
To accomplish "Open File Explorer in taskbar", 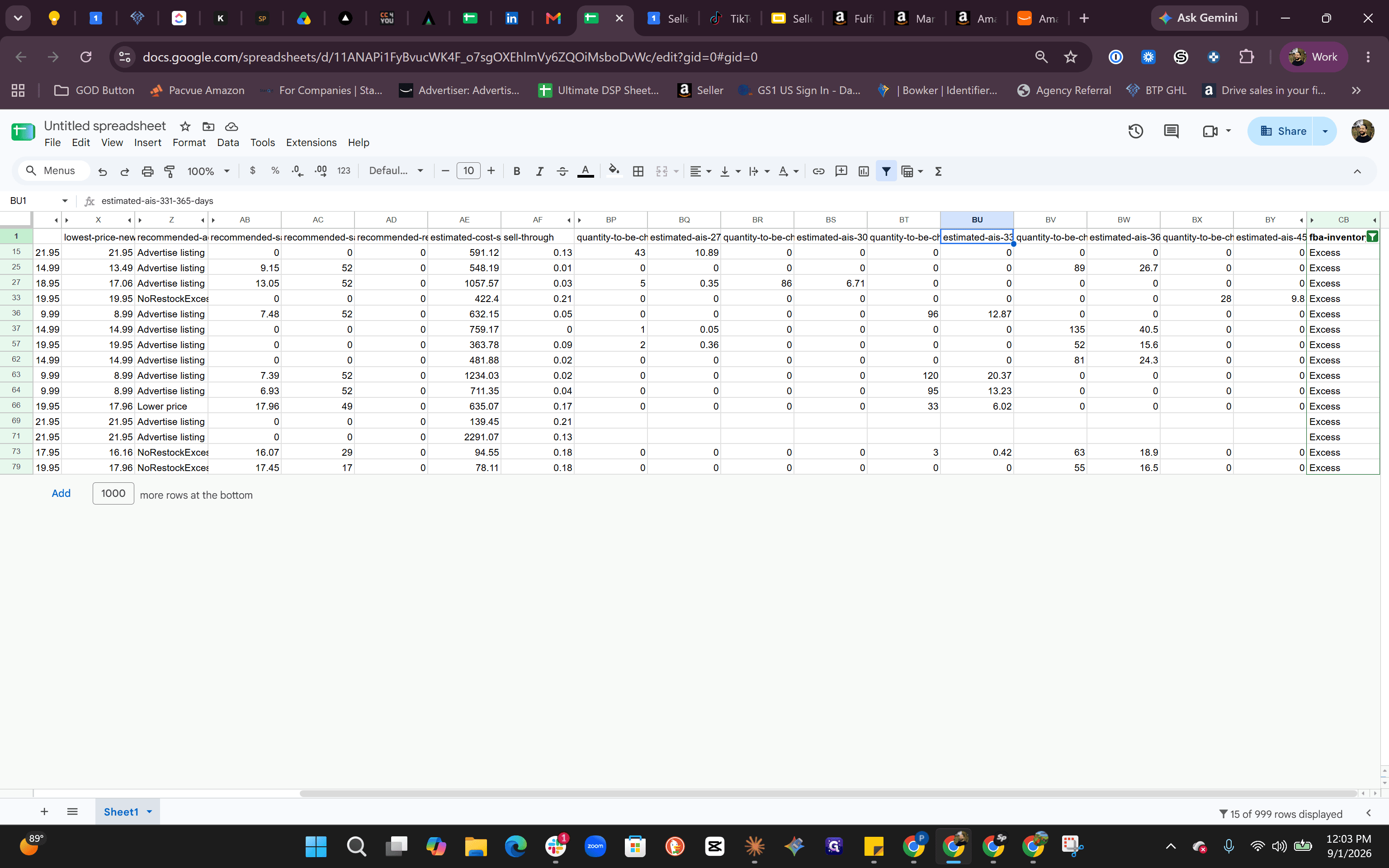I will tap(475, 846).
